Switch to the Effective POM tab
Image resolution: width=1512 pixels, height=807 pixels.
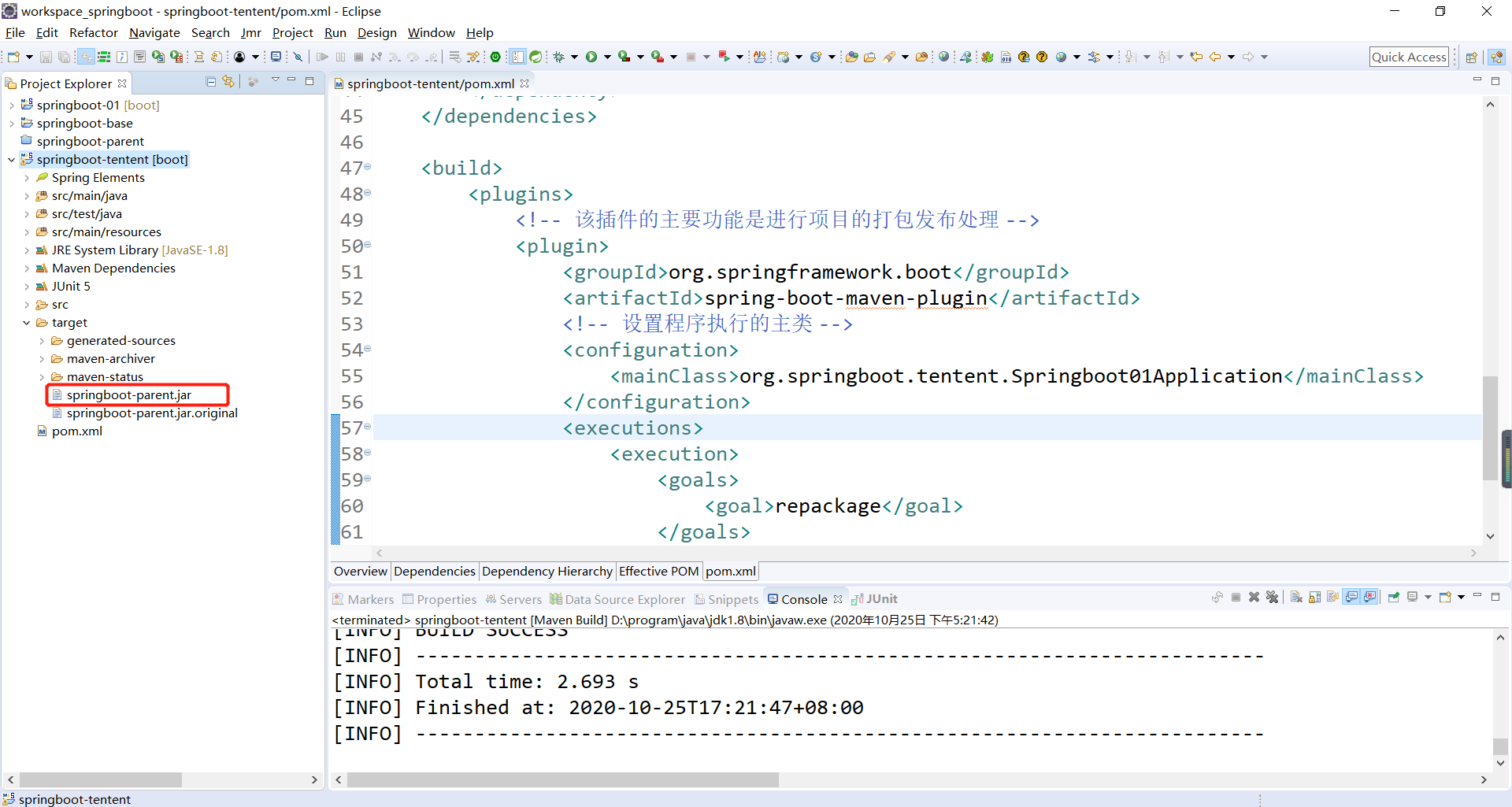point(658,572)
